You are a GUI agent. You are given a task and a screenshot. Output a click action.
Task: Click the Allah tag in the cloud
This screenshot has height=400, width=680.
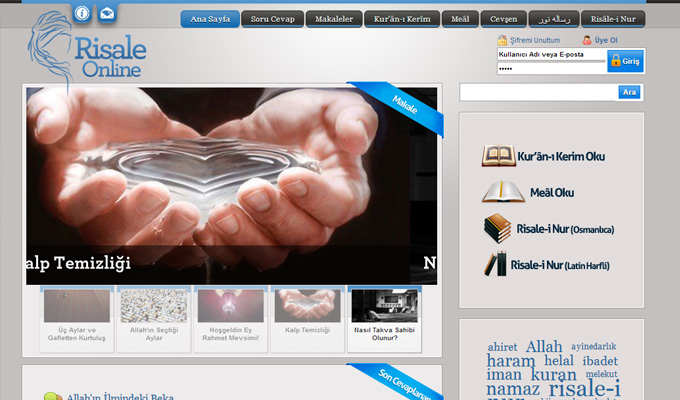(x=544, y=347)
